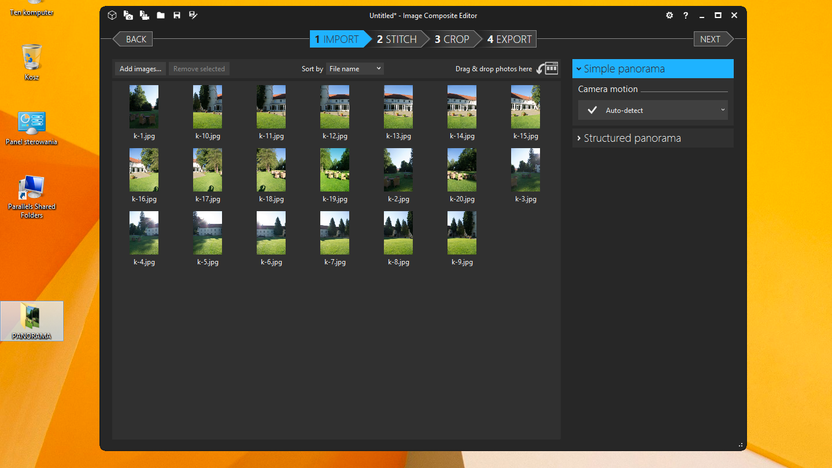Start new panorama from video icon
The image size is (832, 468).
click(x=144, y=15)
